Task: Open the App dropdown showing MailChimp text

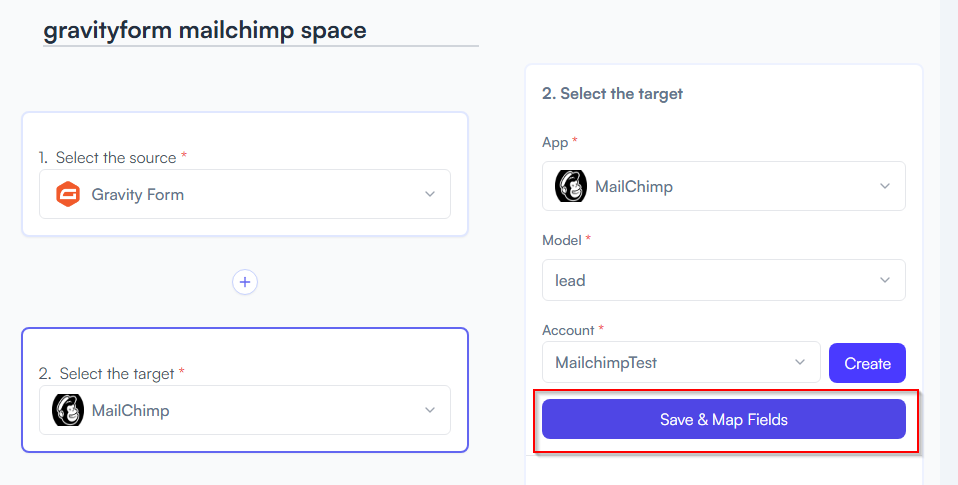Action: (x=723, y=186)
